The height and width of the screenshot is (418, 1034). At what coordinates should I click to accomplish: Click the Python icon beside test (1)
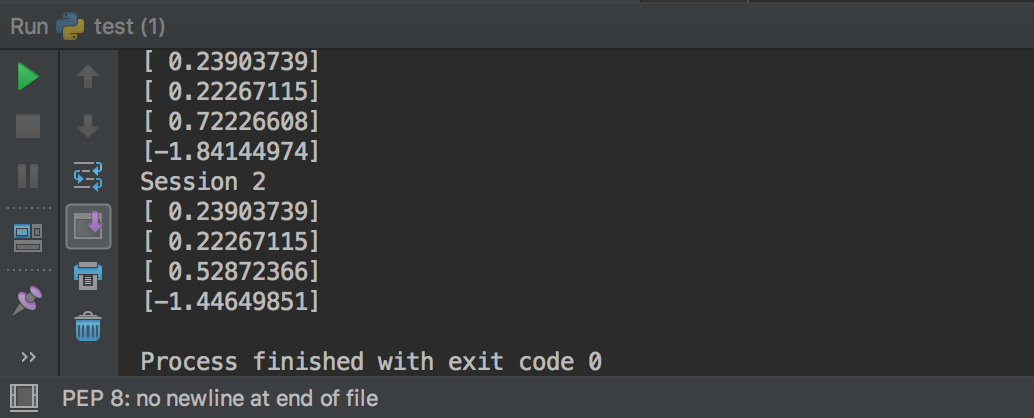(x=70, y=27)
